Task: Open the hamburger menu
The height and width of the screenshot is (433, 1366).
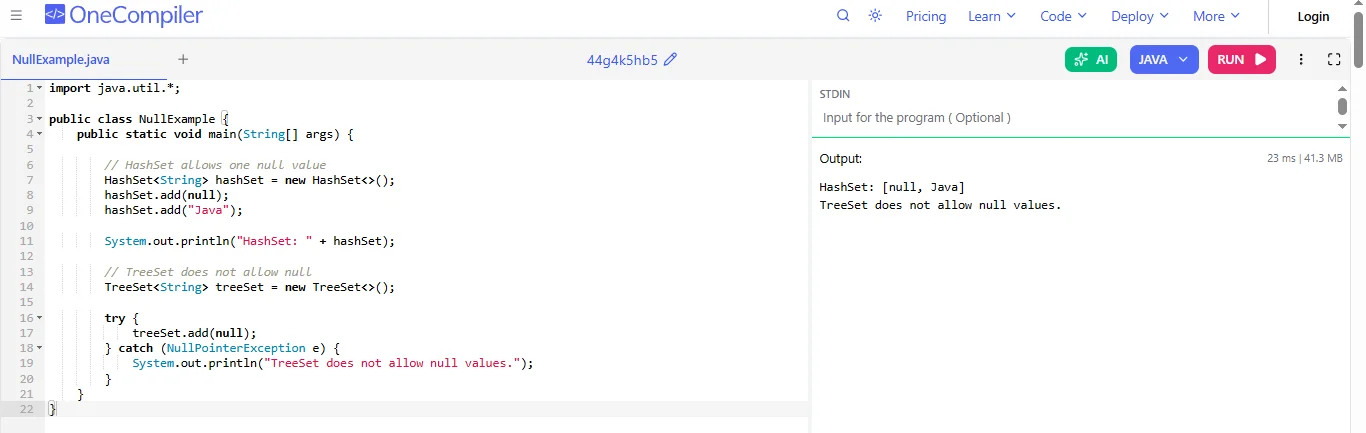Action: click(16, 16)
